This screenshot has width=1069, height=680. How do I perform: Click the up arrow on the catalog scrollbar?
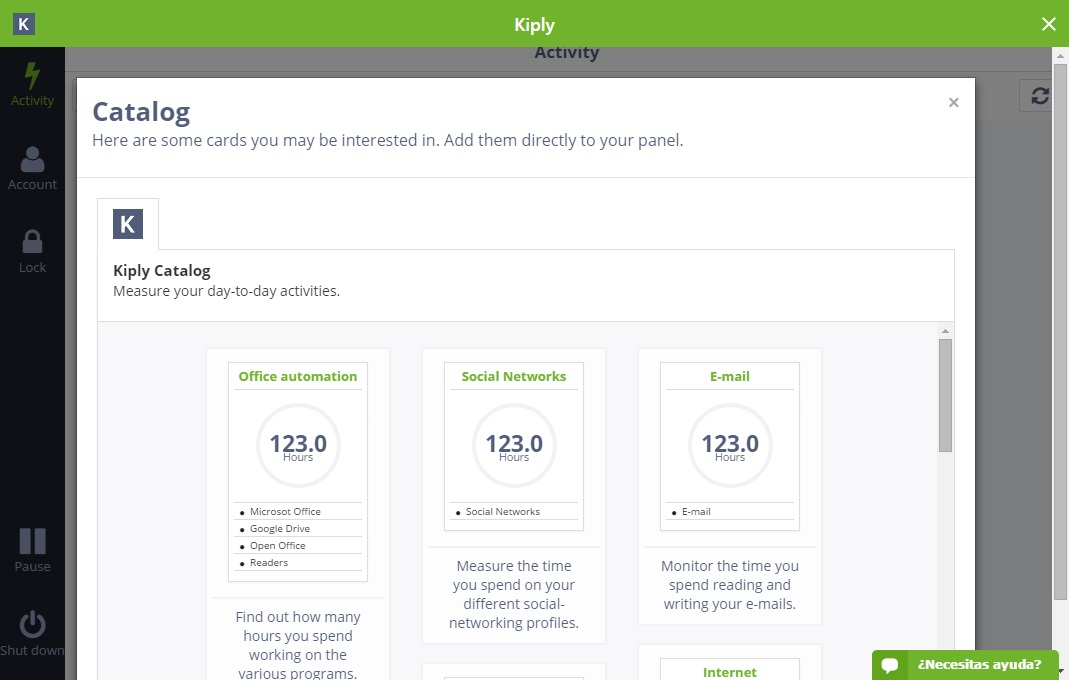tap(944, 329)
